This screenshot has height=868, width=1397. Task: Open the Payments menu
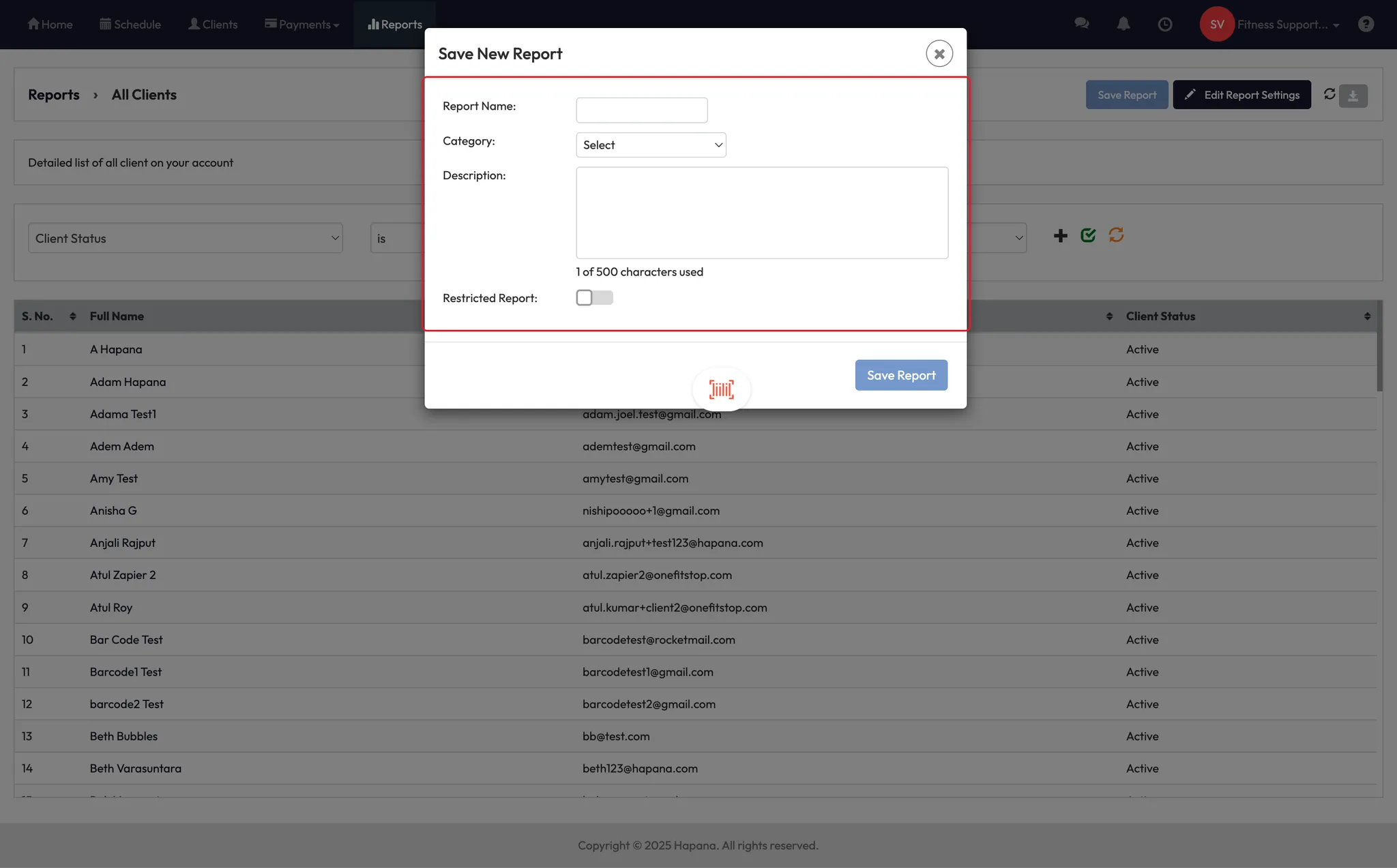pyautogui.click(x=302, y=25)
